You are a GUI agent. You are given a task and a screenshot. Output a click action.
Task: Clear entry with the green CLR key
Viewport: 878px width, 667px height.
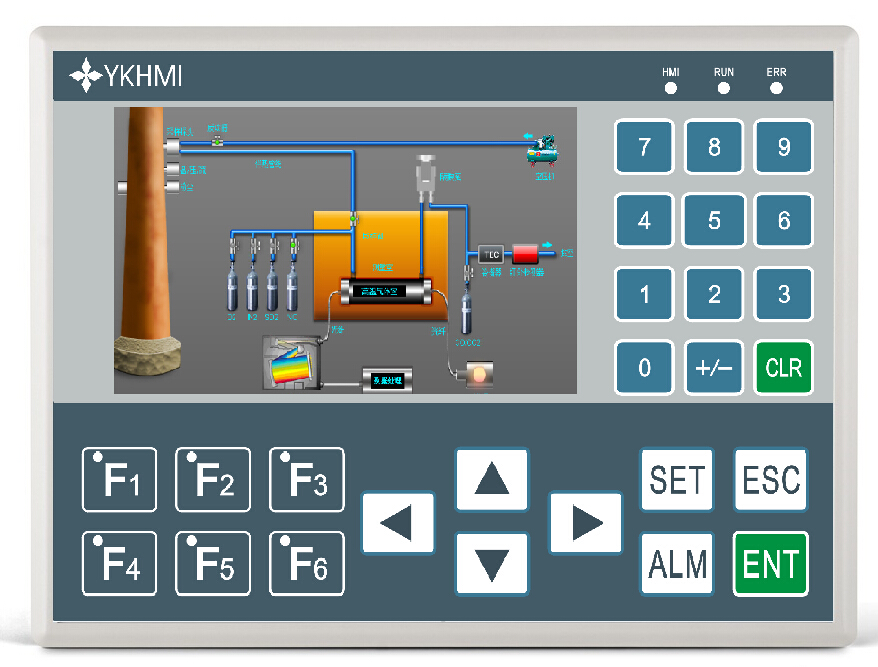tap(783, 367)
